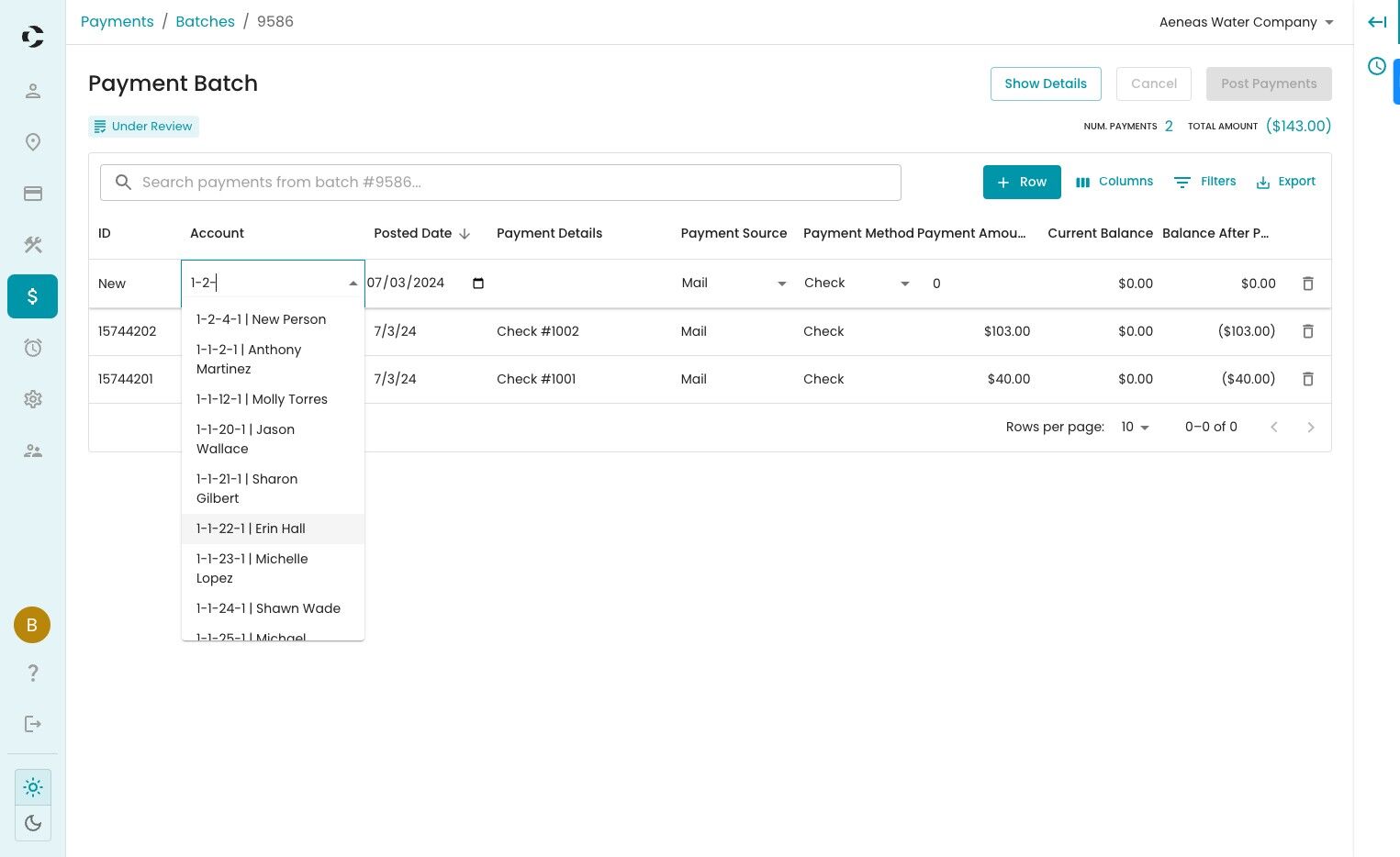The width and height of the screenshot is (1400, 857).
Task: Select account 1-1-2-1 Anthony Martinez
Action: [x=273, y=360]
